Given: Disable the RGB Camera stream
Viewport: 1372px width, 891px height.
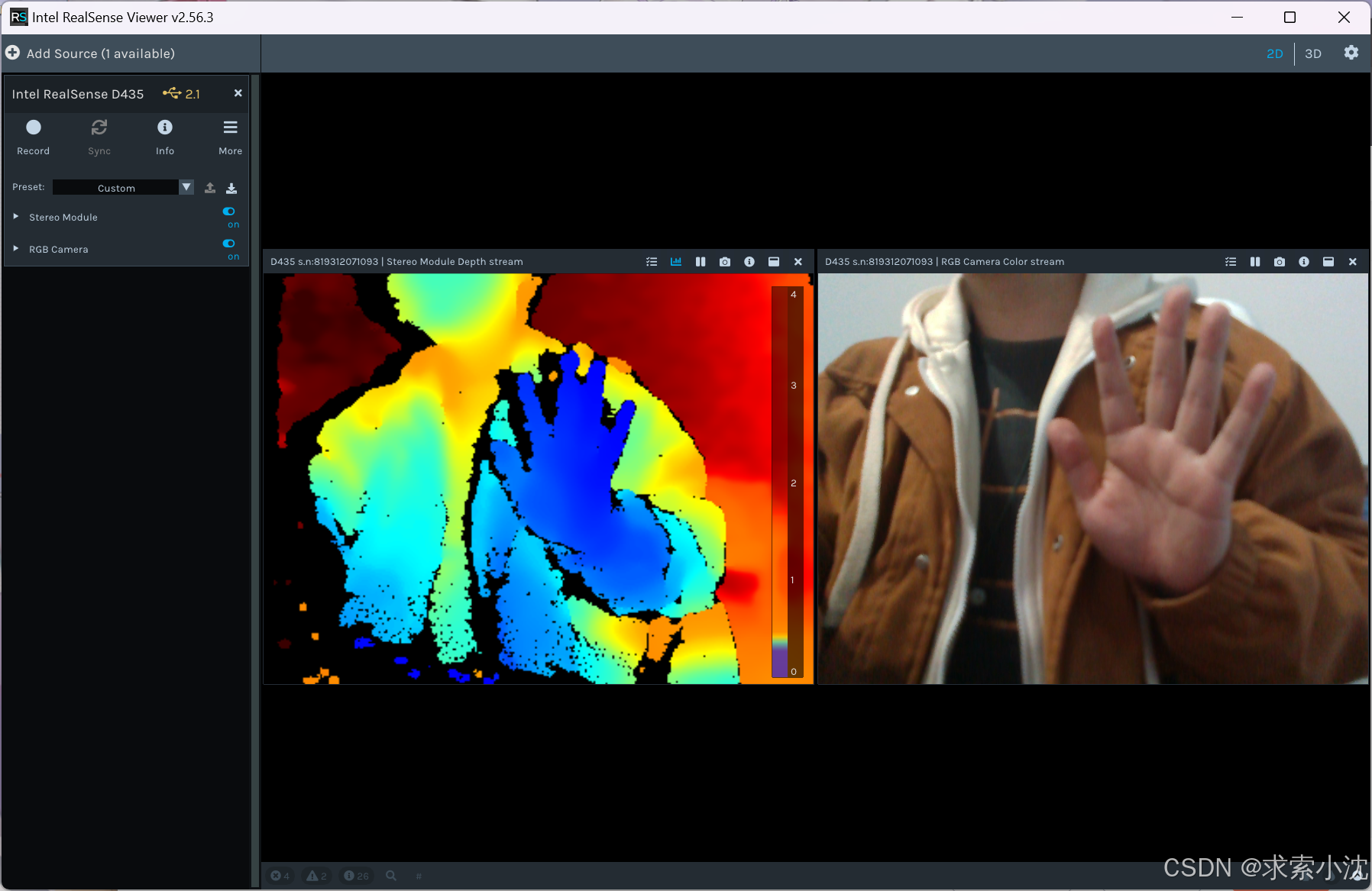Looking at the screenshot, I should (228, 244).
